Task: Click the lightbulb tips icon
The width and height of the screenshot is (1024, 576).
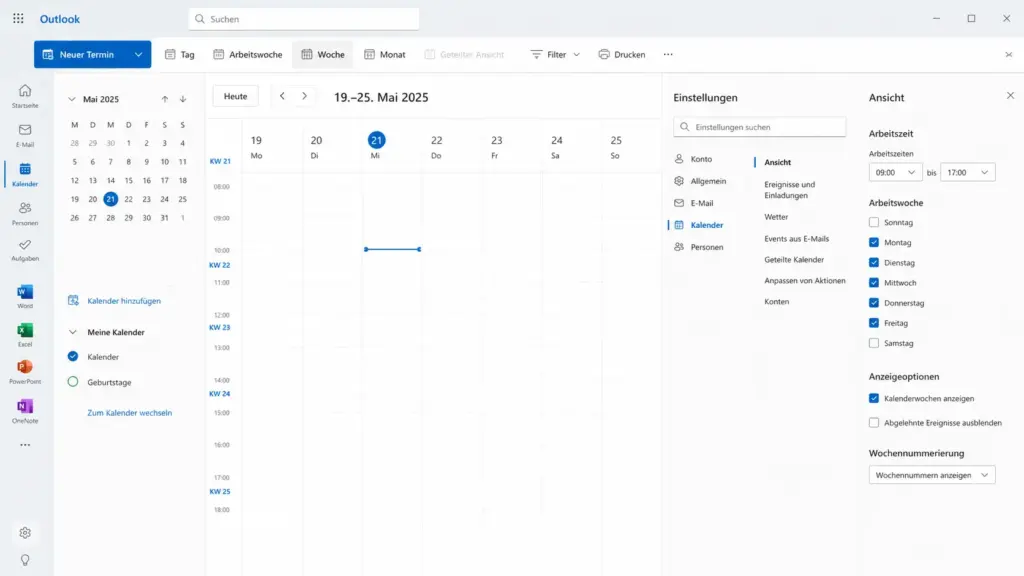Action: click(25, 560)
